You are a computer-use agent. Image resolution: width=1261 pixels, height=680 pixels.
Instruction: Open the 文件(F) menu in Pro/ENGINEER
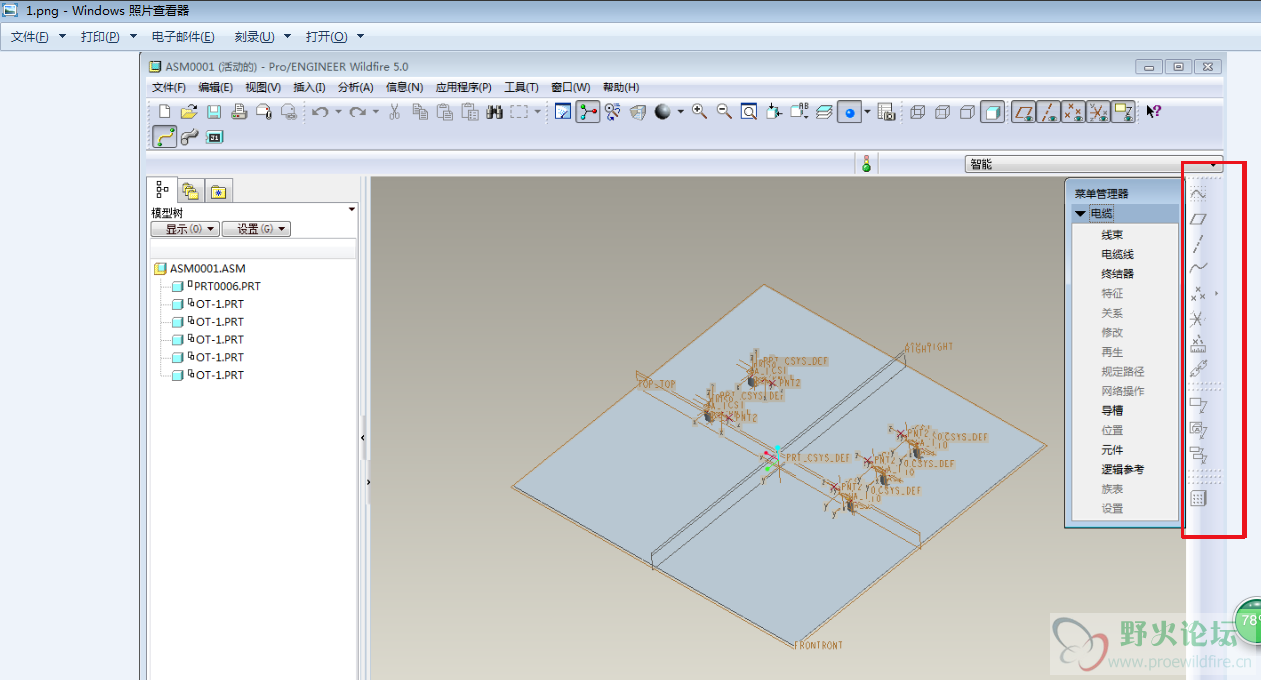pos(169,87)
